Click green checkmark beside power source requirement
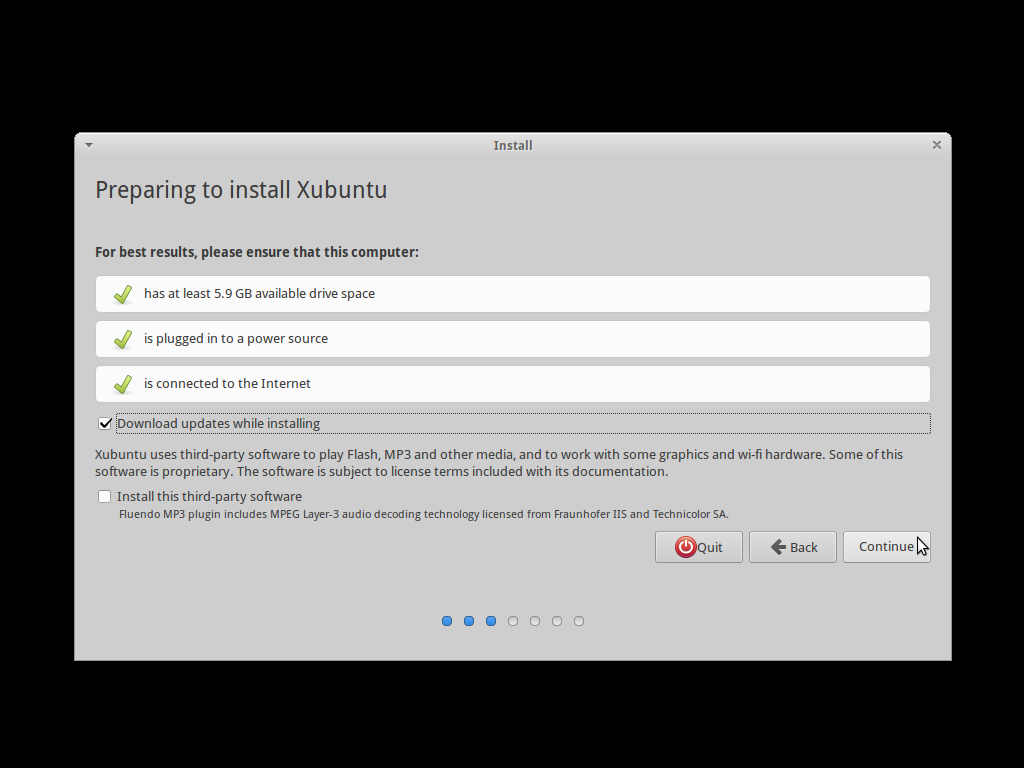The image size is (1024, 768). tap(123, 340)
